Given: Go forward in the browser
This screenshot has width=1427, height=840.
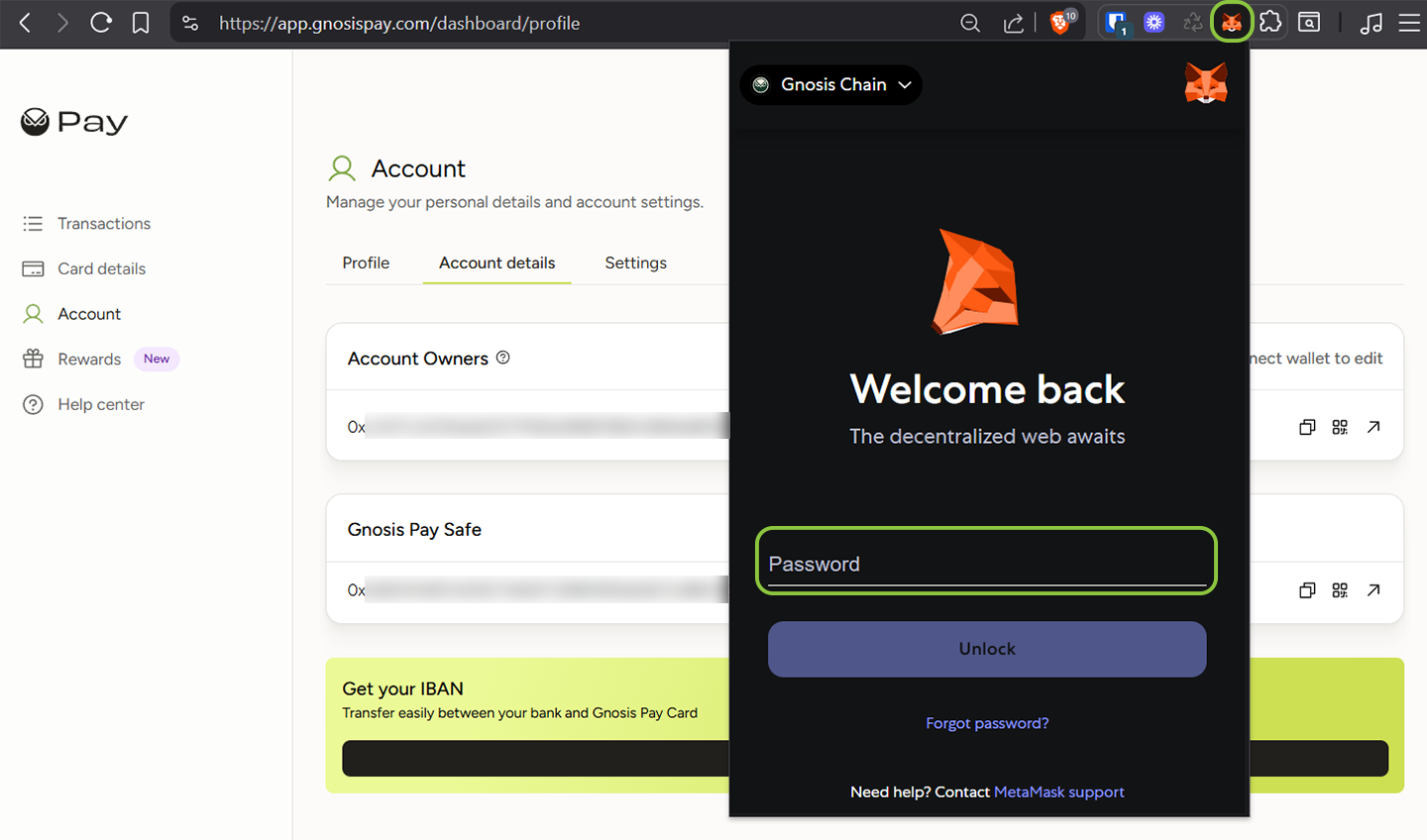Looking at the screenshot, I should (x=62, y=23).
